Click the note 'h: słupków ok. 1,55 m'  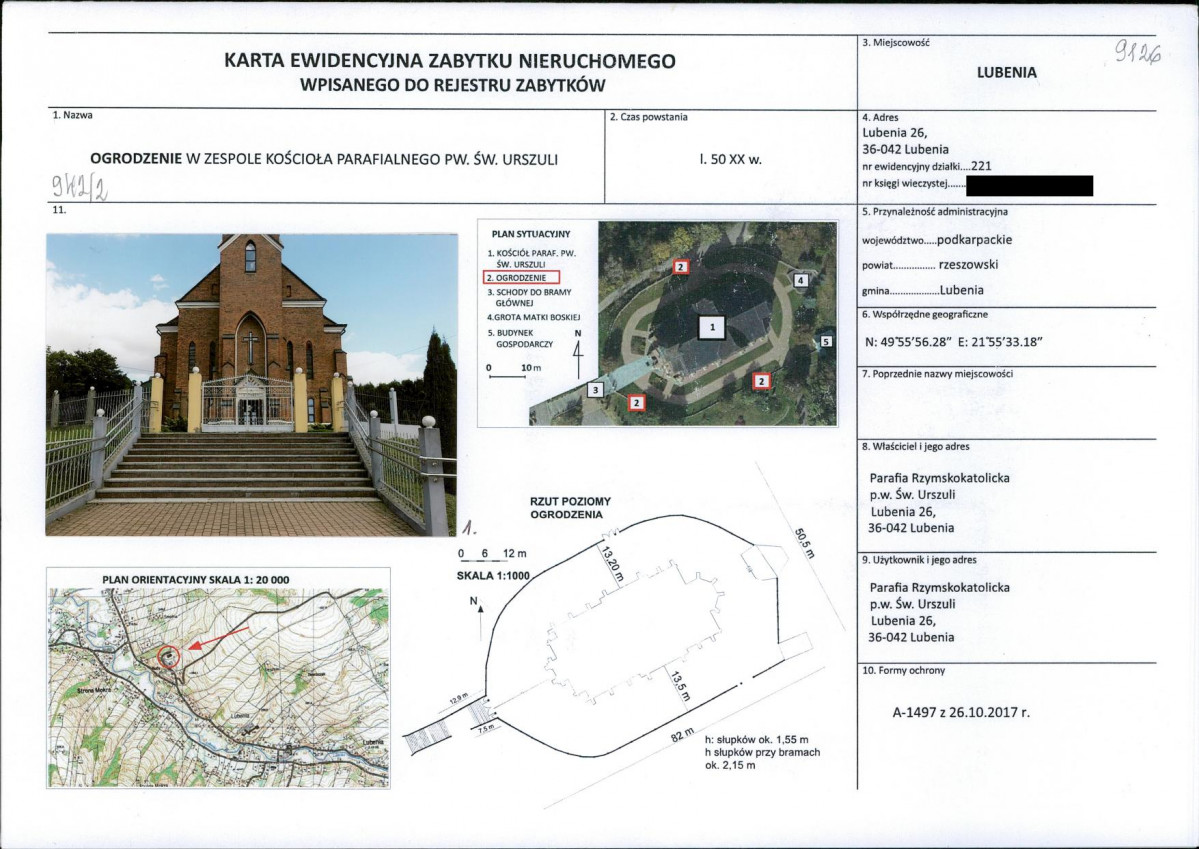756,740
